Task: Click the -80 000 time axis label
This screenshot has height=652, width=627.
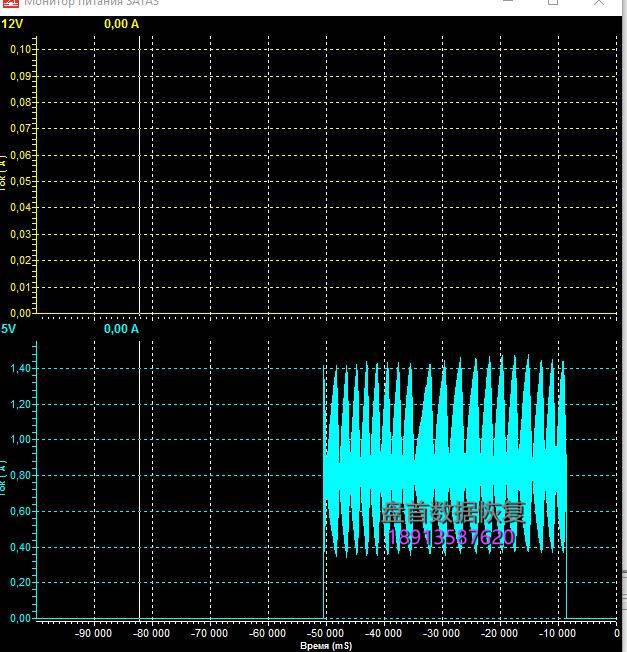Action: (x=151, y=633)
